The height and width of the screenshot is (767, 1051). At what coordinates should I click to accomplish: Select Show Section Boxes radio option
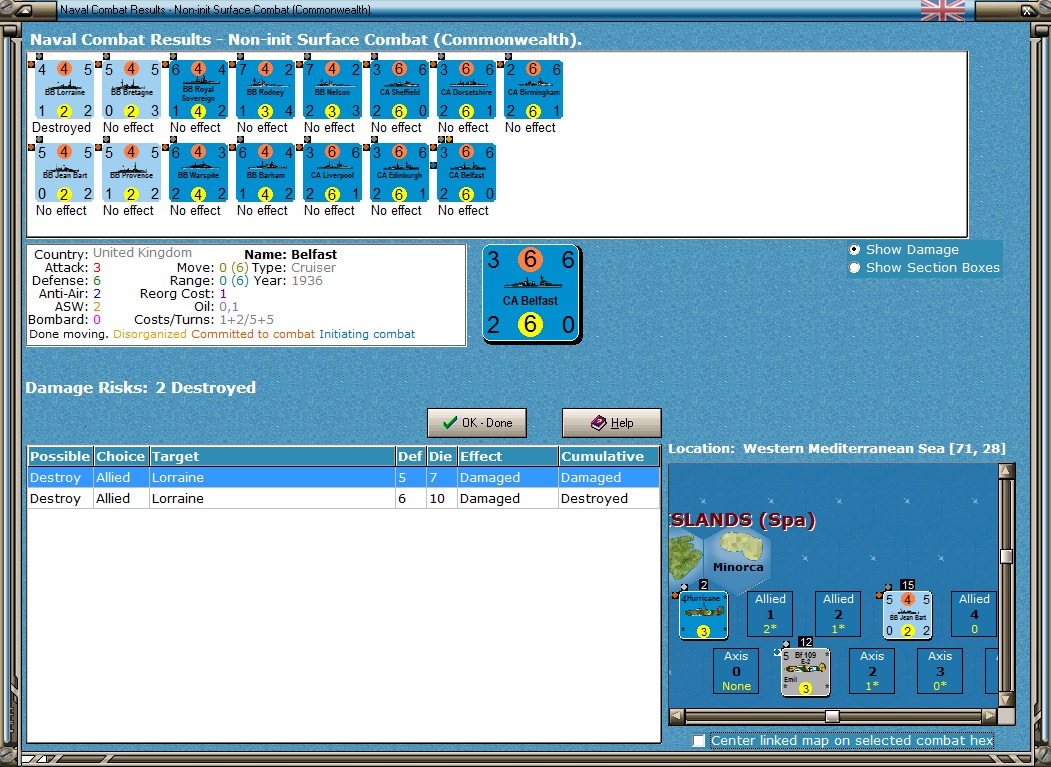(x=855, y=268)
